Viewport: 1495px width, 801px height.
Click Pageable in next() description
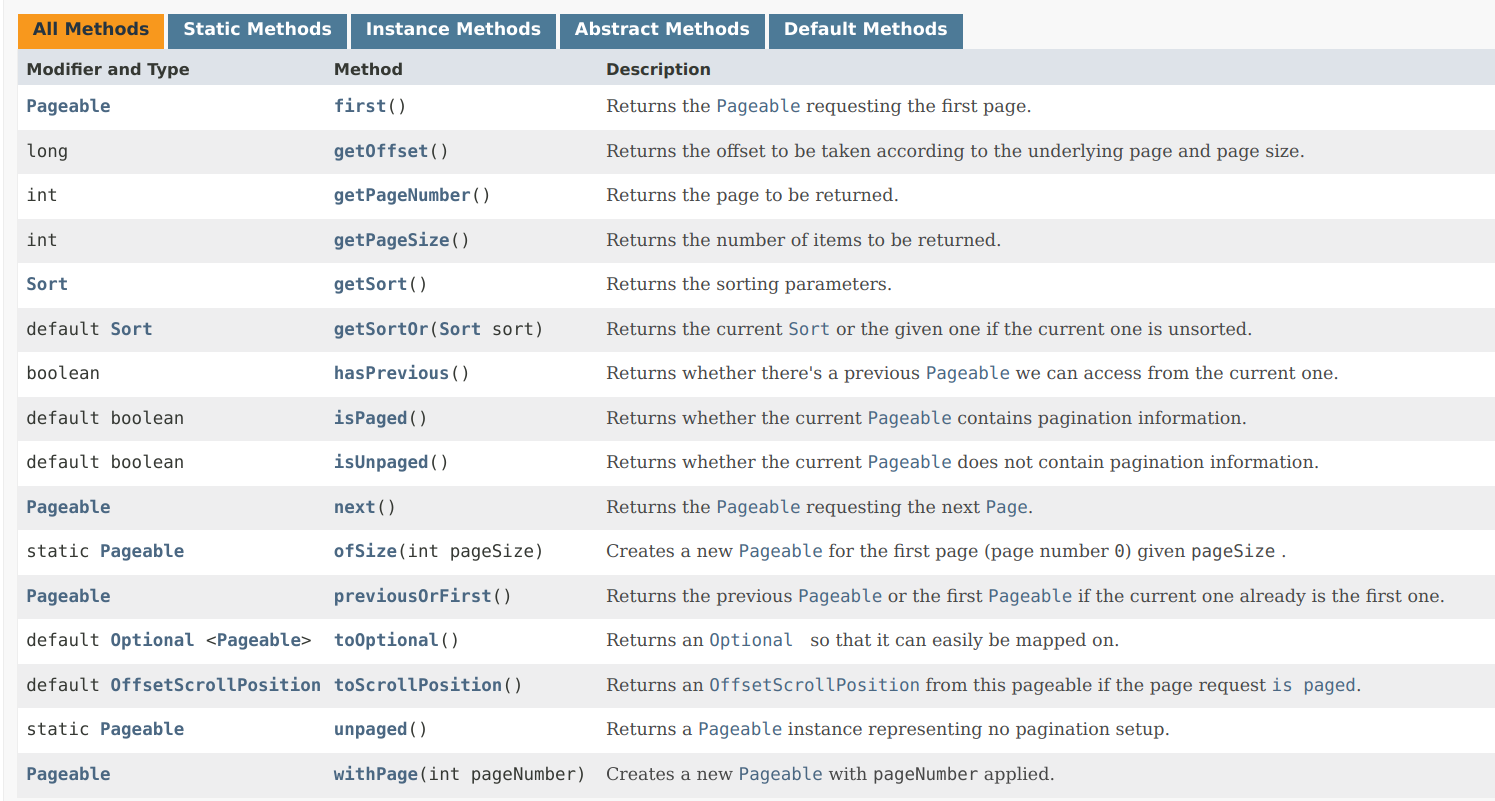pos(758,507)
